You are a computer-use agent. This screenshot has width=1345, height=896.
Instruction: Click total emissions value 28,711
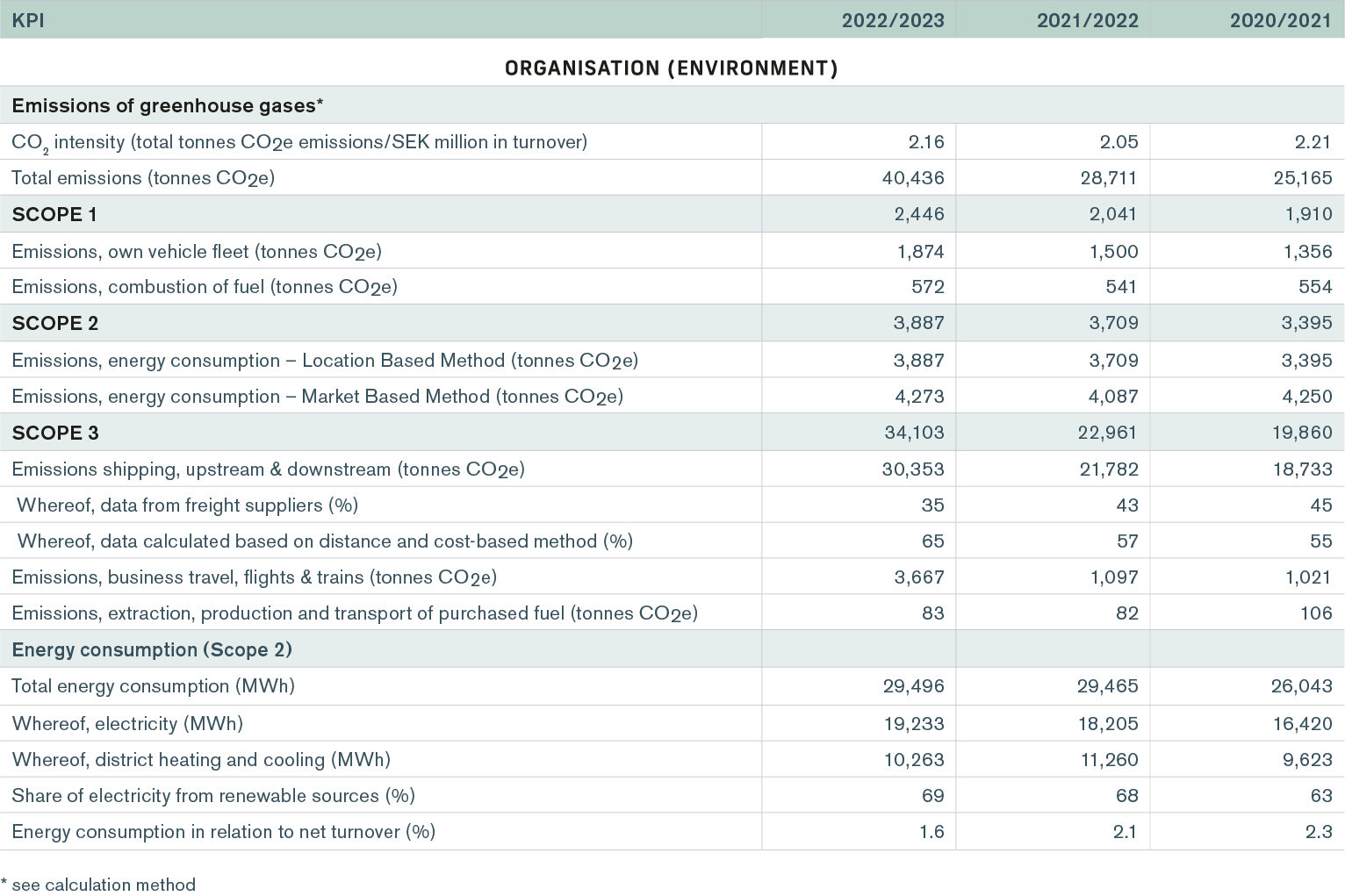pos(1109,178)
